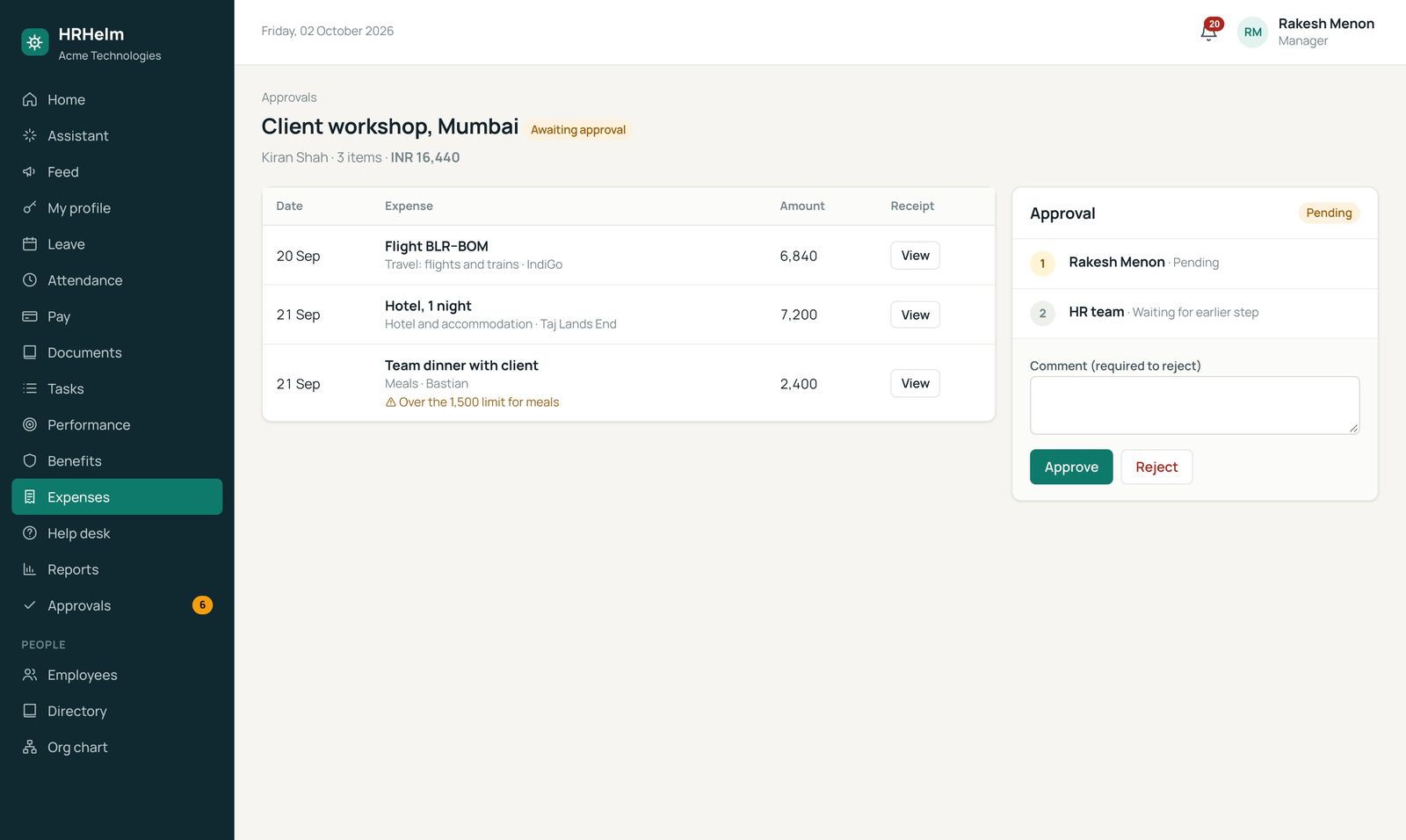Screen dimensions: 1406x840
Task: Open Leave calendar icon
Action: pos(30,243)
